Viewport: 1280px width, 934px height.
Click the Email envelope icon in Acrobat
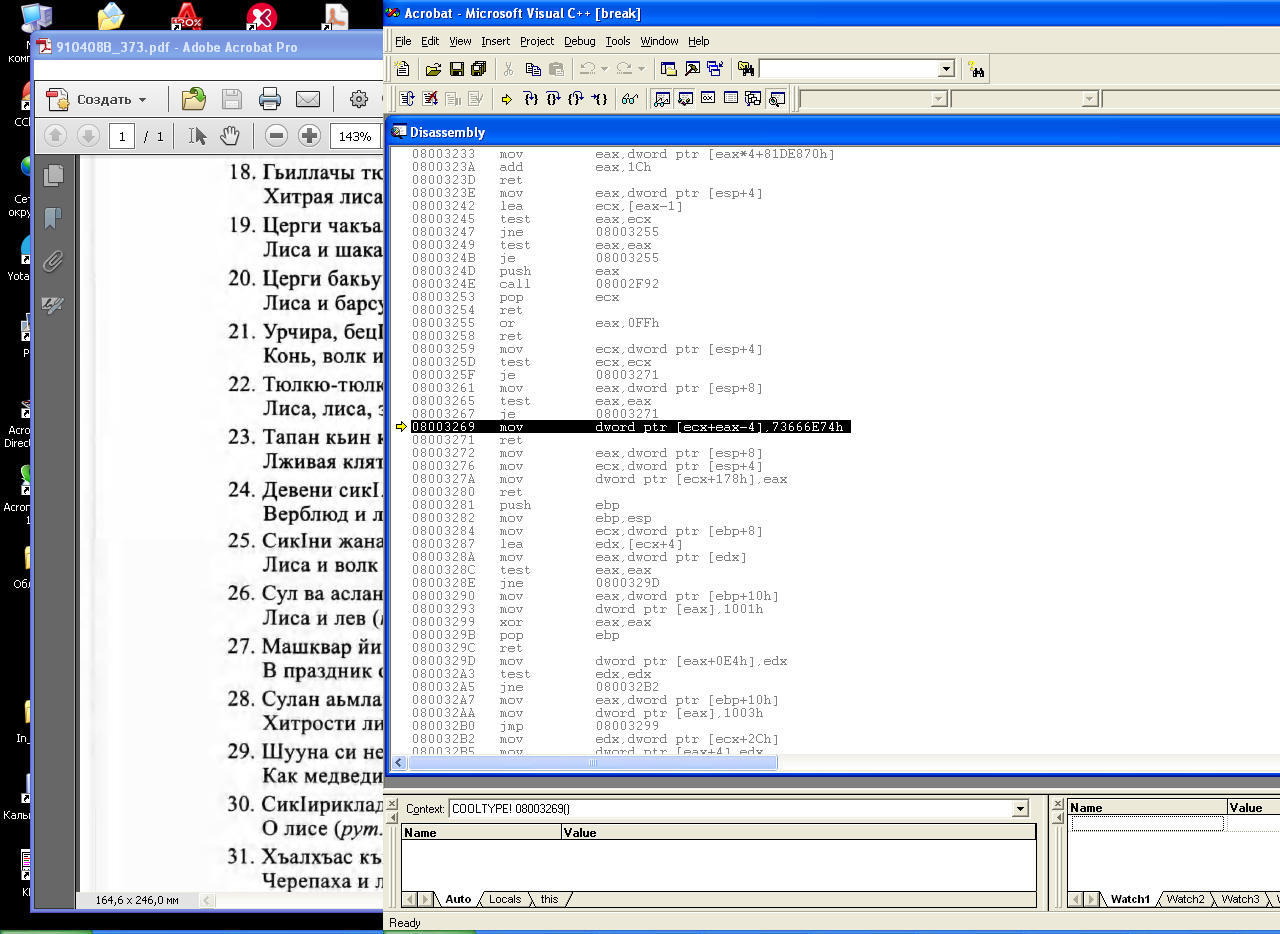tap(308, 99)
